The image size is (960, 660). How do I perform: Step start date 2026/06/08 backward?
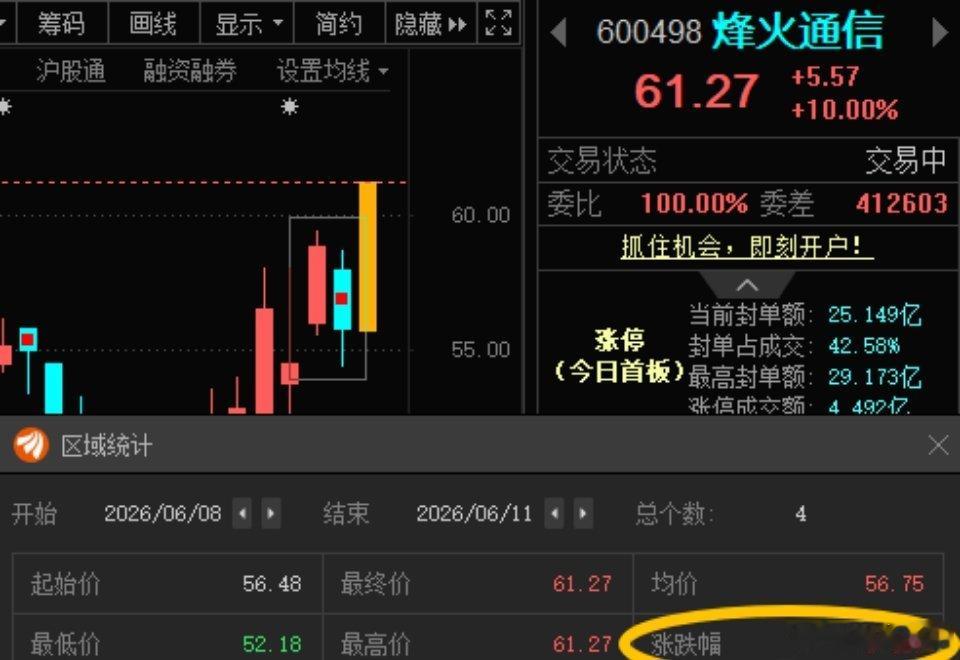tap(242, 513)
